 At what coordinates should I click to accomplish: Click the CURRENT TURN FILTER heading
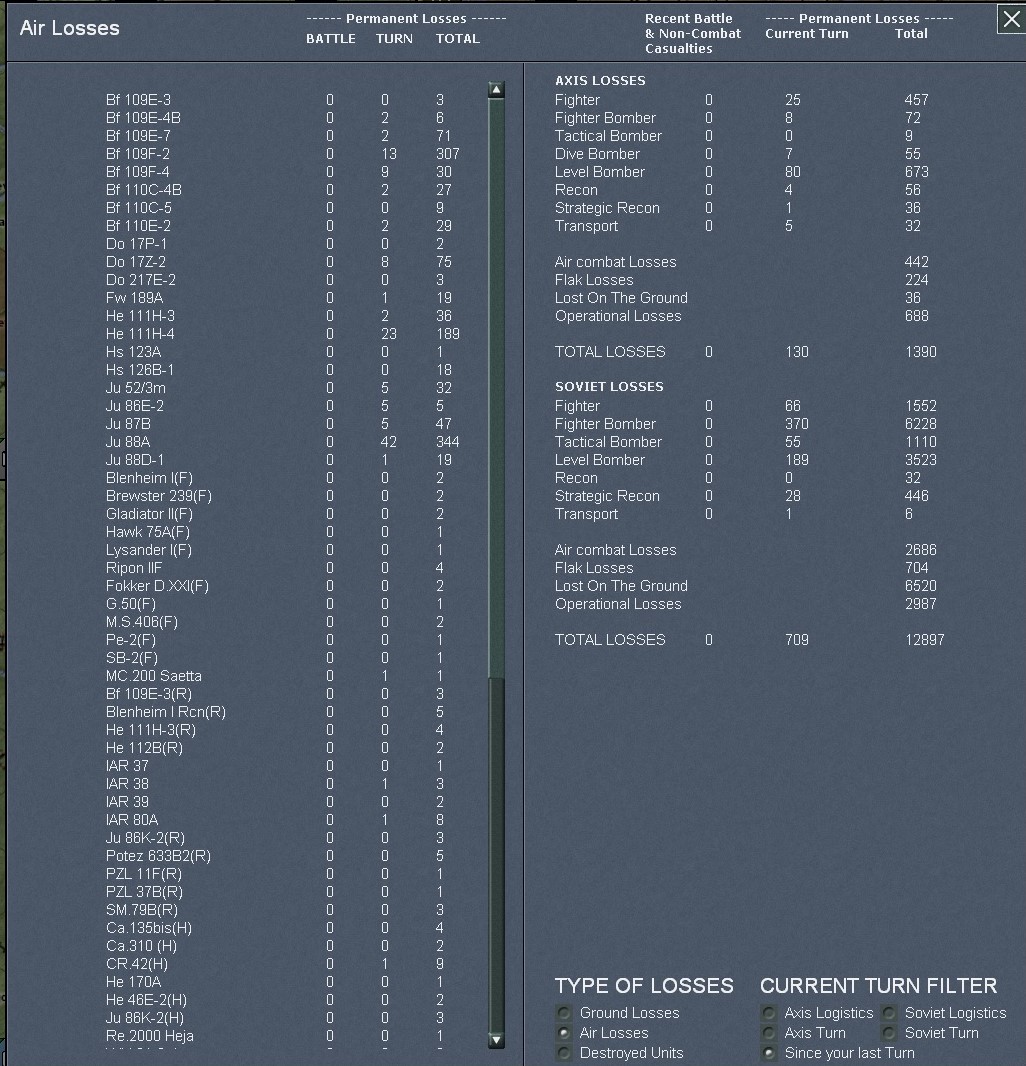click(x=878, y=986)
